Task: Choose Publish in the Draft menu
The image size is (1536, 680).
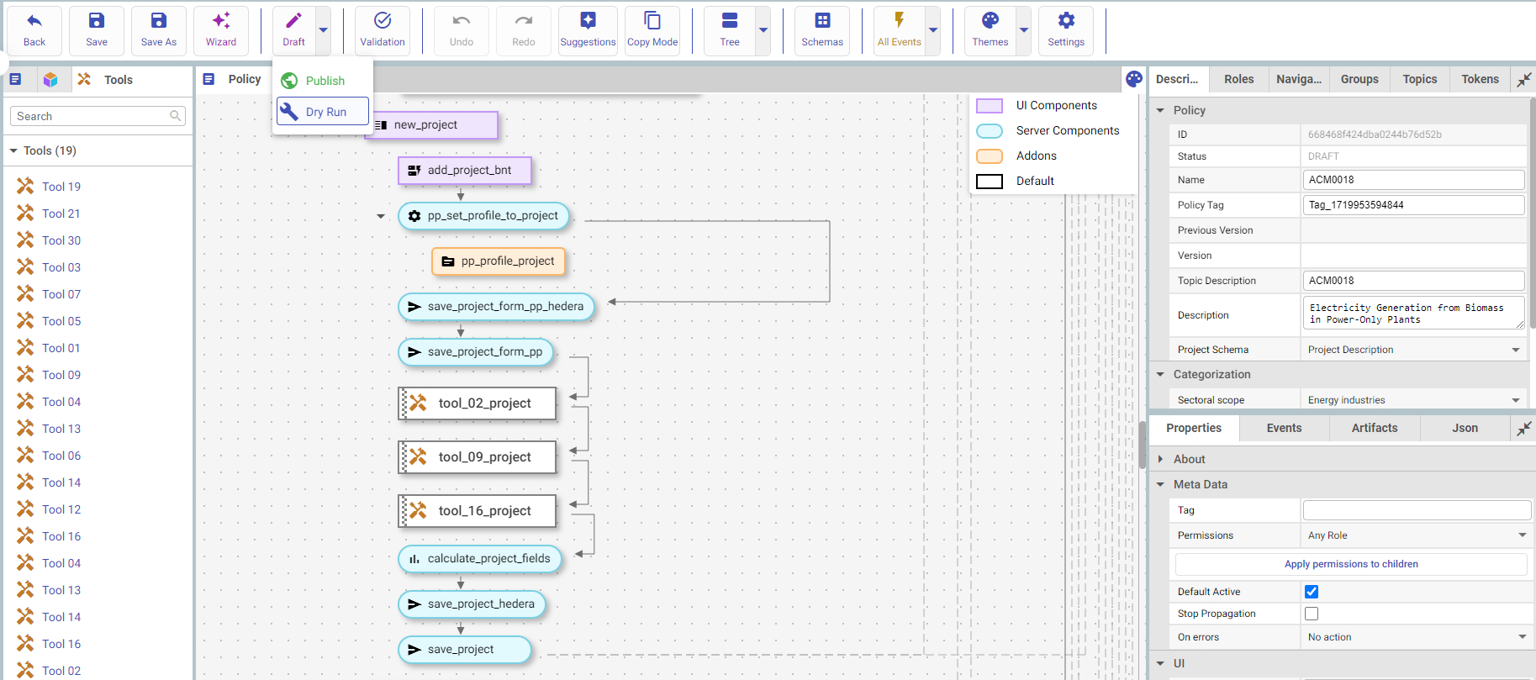Action: [x=323, y=81]
